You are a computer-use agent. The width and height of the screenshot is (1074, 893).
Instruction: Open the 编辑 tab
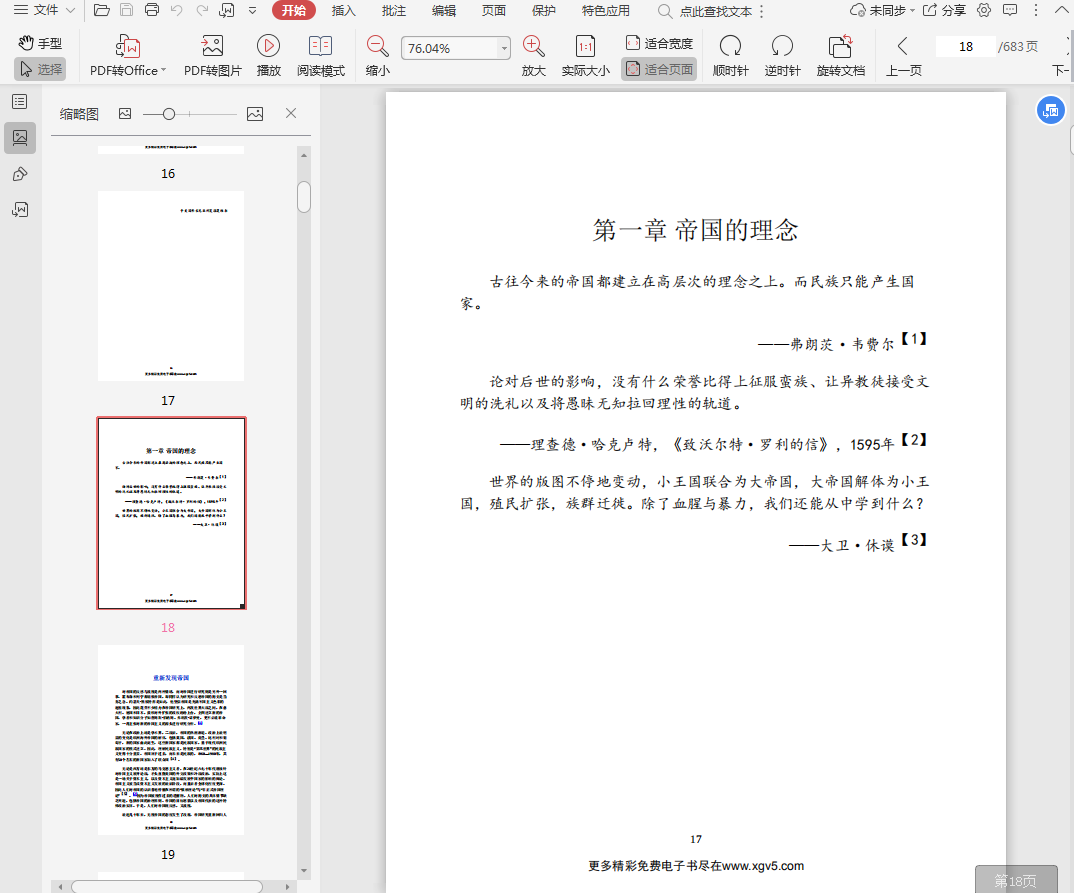point(444,10)
